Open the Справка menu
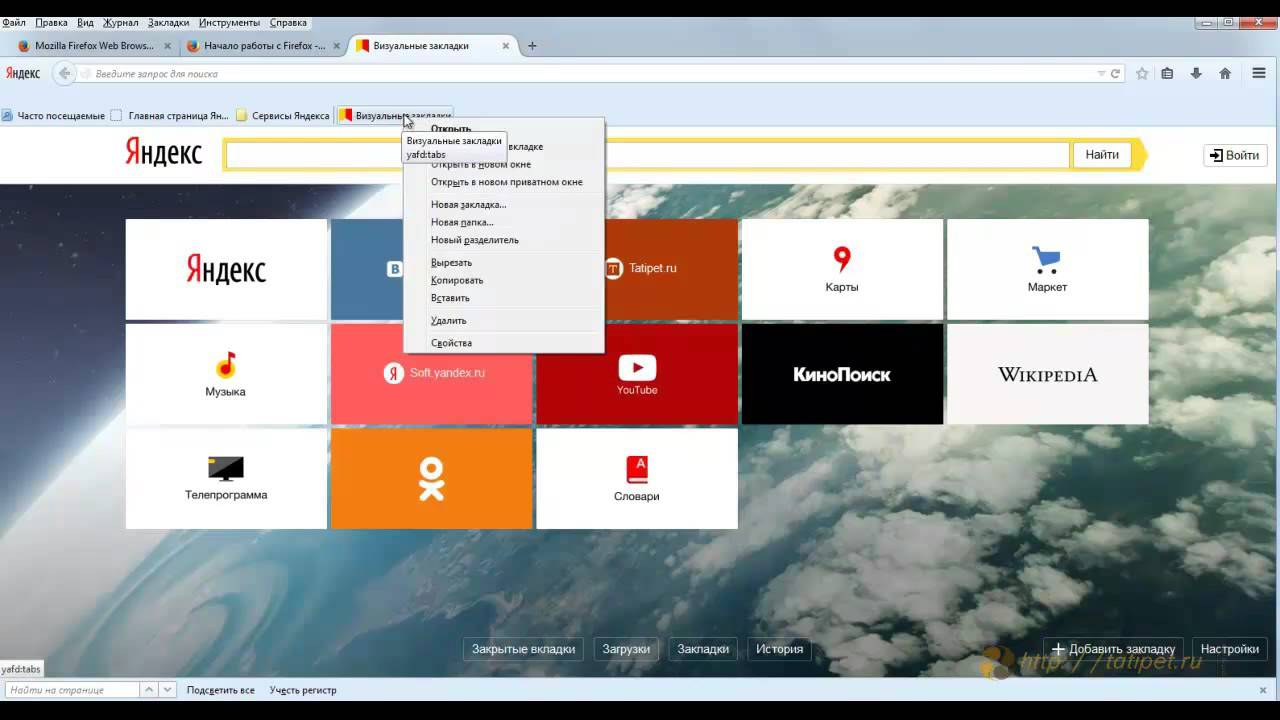 point(289,22)
